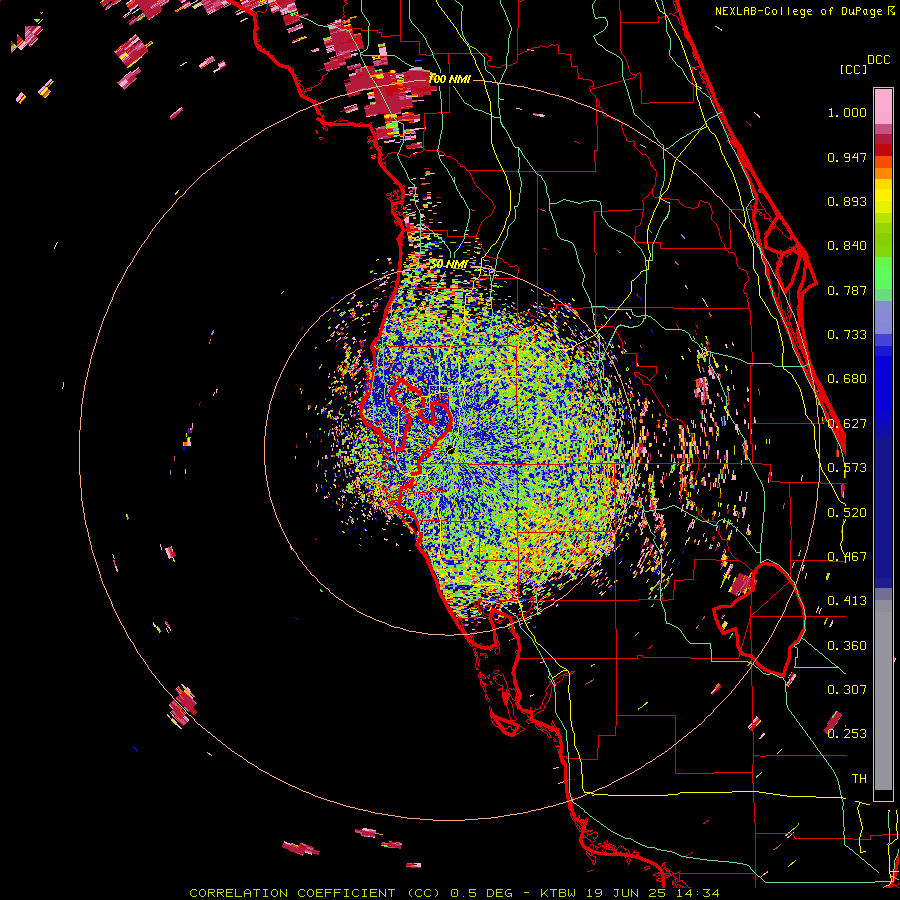Click the Correlation Coefficient title caption
The width and height of the screenshot is (900, 900).
coord(454,893)
